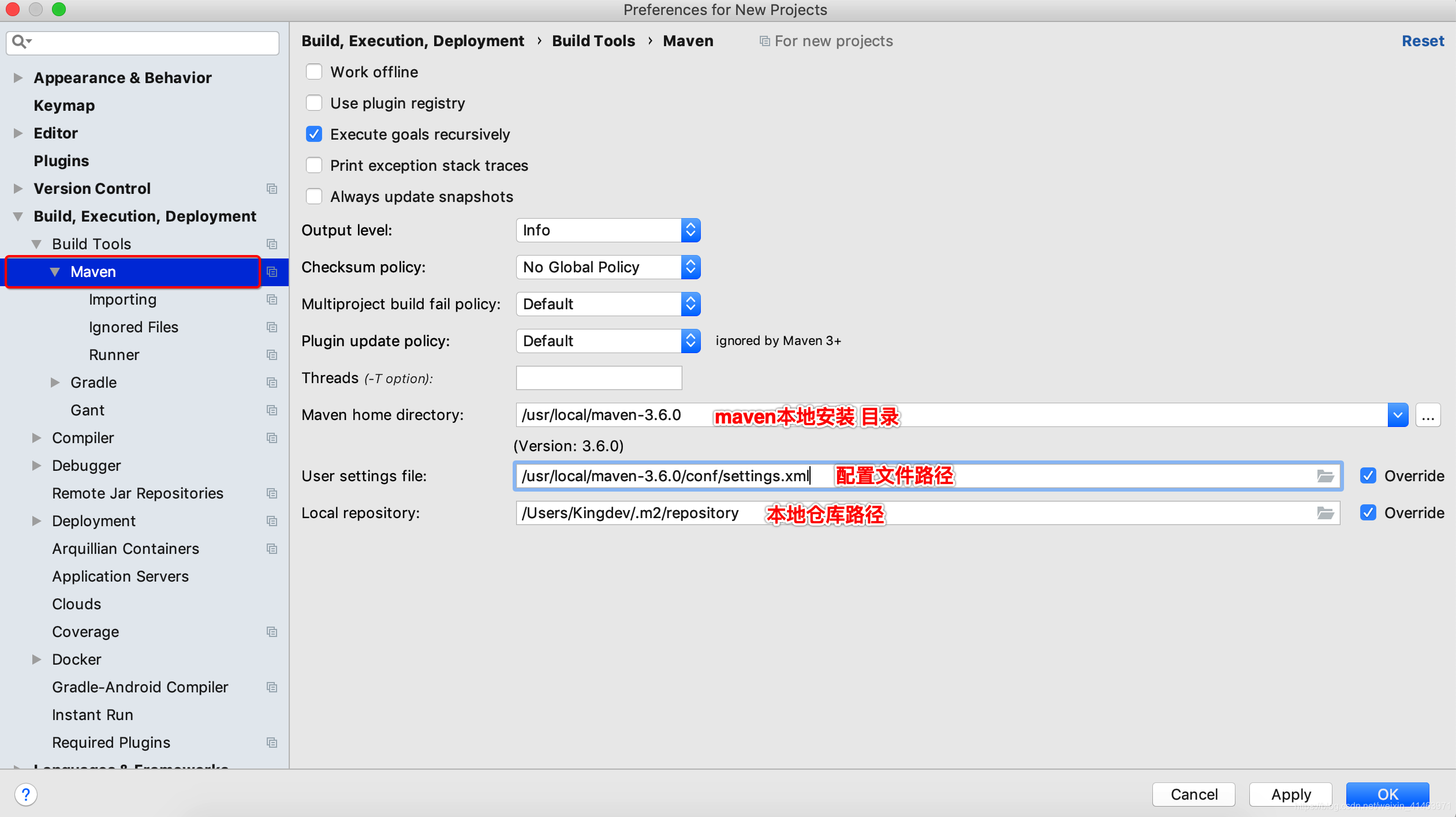Click the User settings file path field

(x=928, y=476)
